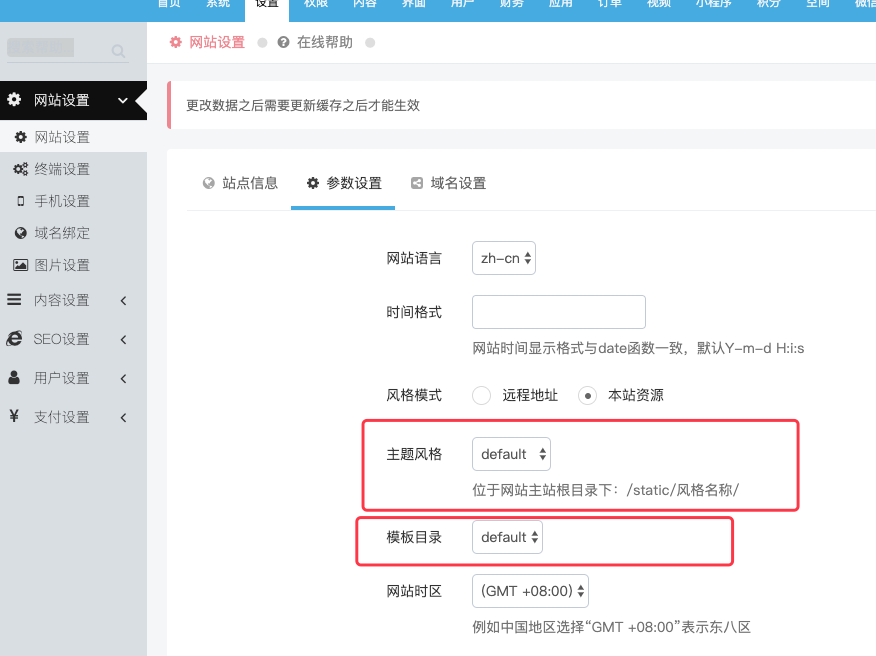Viewport: 876px width, 656px height.
Task: Click the red gear icon beside breadcrumb 网站设置
Action: [175, 42]
